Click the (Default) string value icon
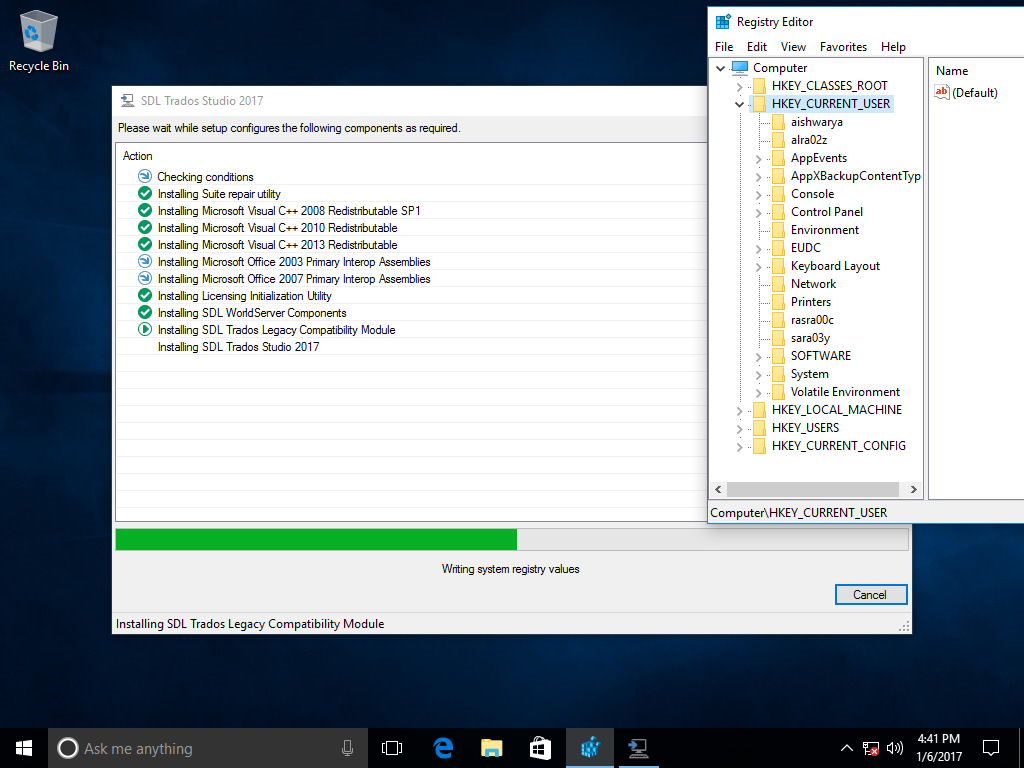 pyautogui.click(x=942, y=92)
